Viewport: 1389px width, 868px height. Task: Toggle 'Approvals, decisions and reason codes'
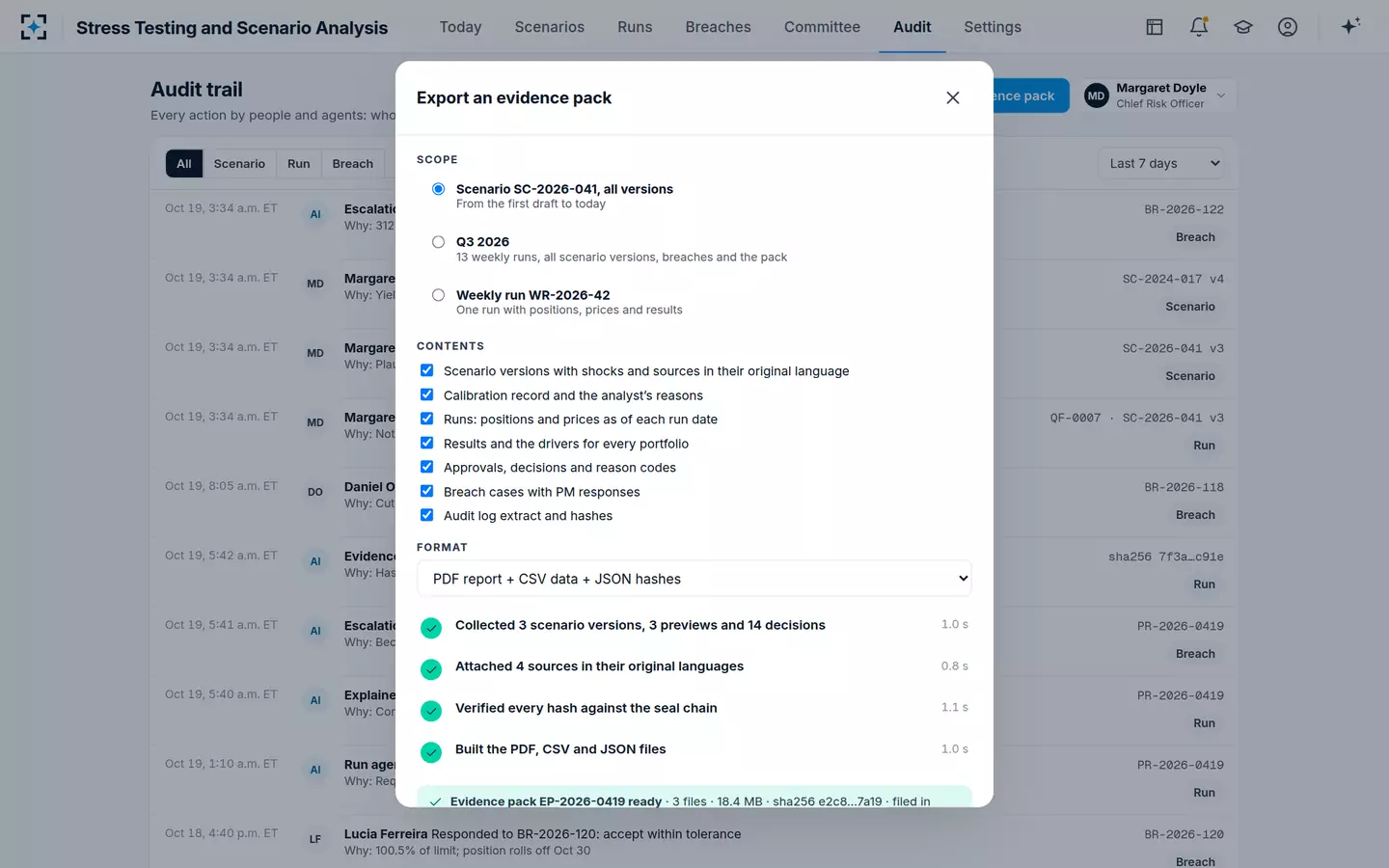[426, 467]
